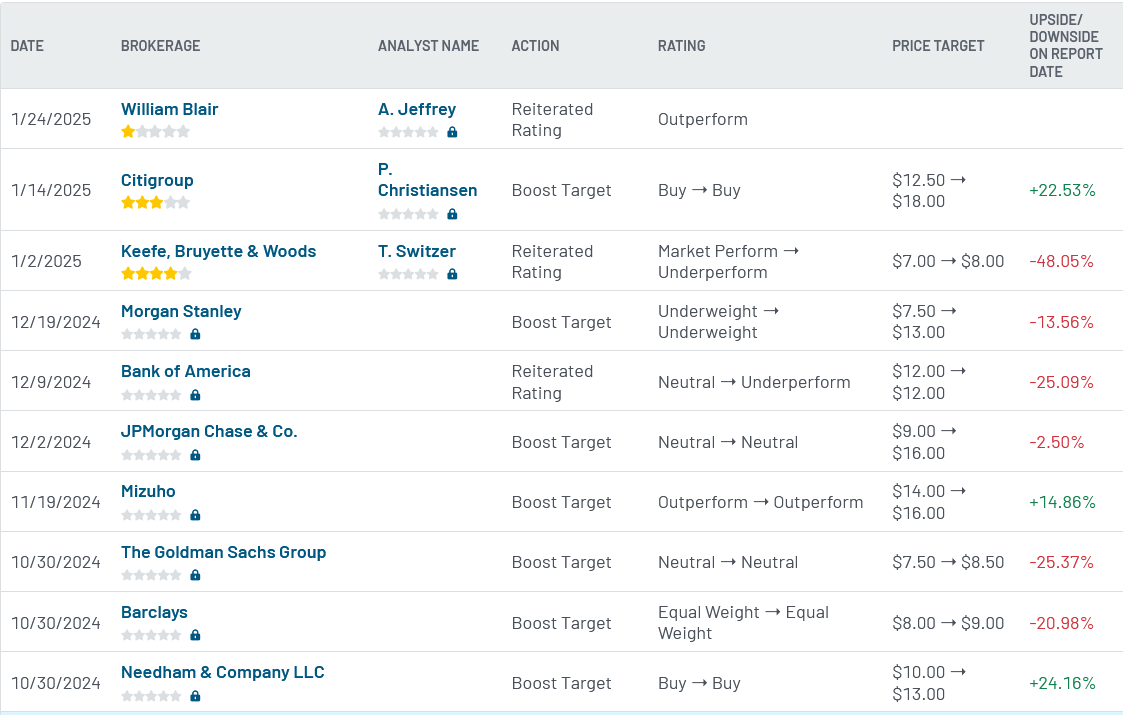Select the -13.56% downside value
The height and width of the screenshot is (715, 1123).
(x=1061, y=322)
